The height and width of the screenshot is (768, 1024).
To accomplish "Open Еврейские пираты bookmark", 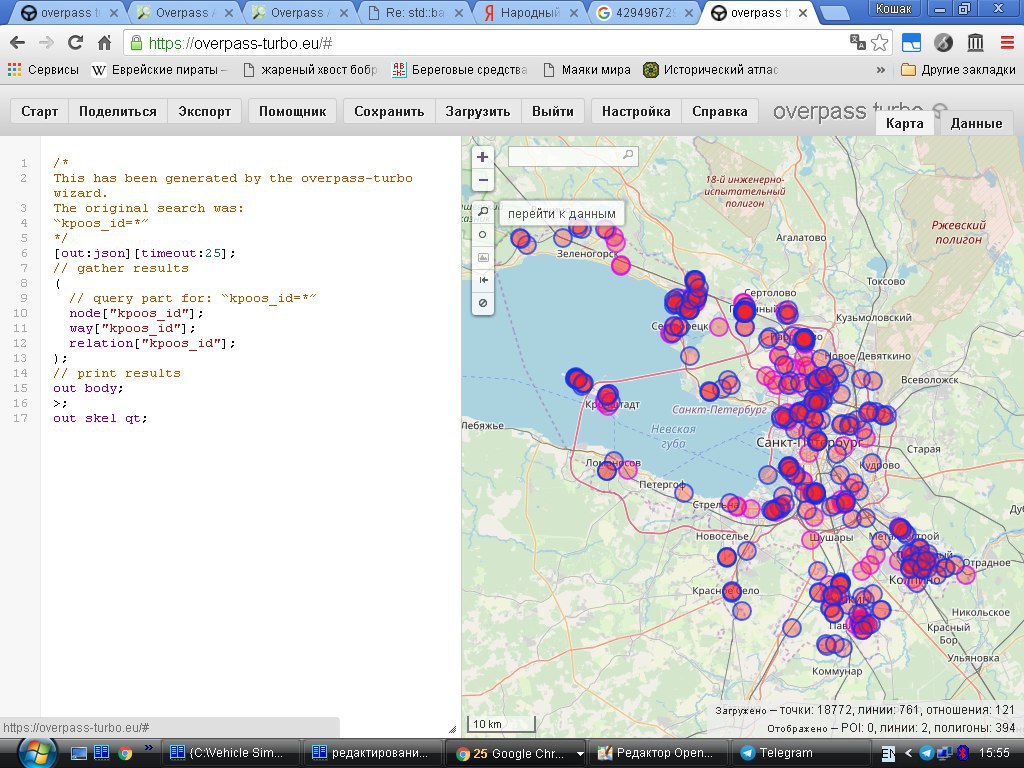I will tap(159, 70).
